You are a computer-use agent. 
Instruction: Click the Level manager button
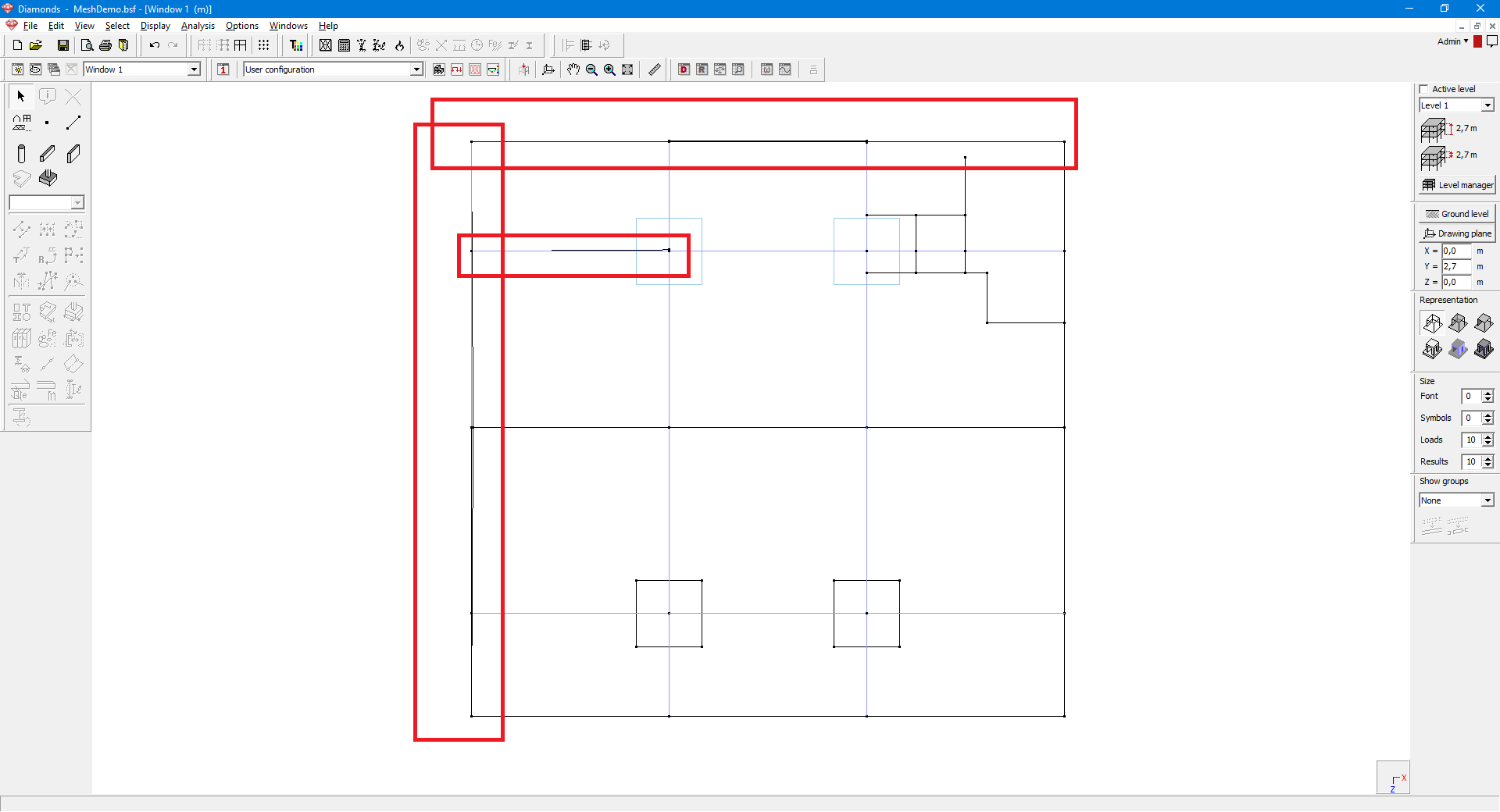pyautogui.click(x=1457, y=185)
